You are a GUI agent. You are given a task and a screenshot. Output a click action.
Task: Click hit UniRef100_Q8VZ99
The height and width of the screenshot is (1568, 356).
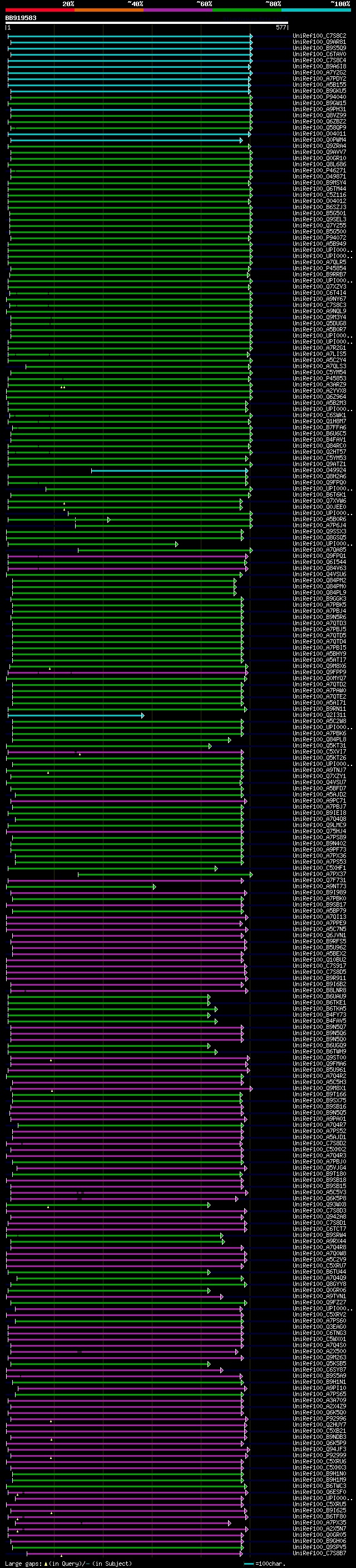[319, 115]
